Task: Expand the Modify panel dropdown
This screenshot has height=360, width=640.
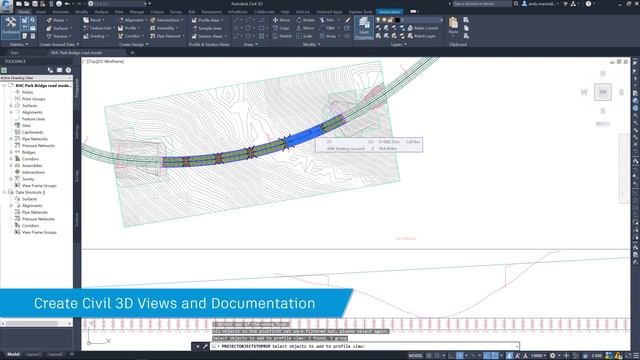Action: tap(311, 44)
